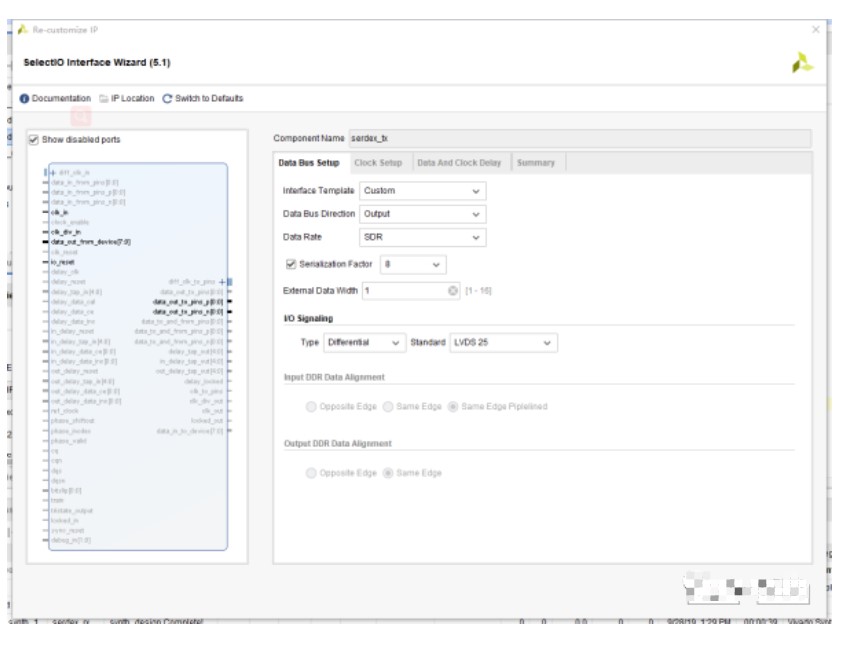841x645 pixels.
Task: Toggle Show disabled ports checkbox
Action: point(34,140)
